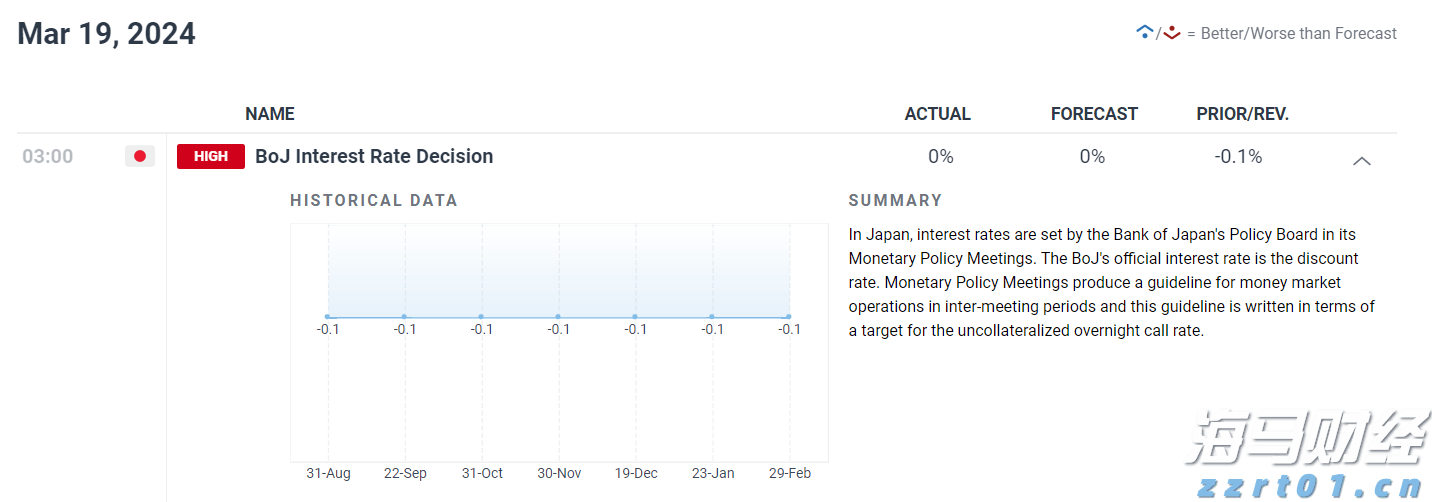Screen dimensions: 1432x502
Task: Click the 22-Sep data point on chart
Action: pos(405,317)
